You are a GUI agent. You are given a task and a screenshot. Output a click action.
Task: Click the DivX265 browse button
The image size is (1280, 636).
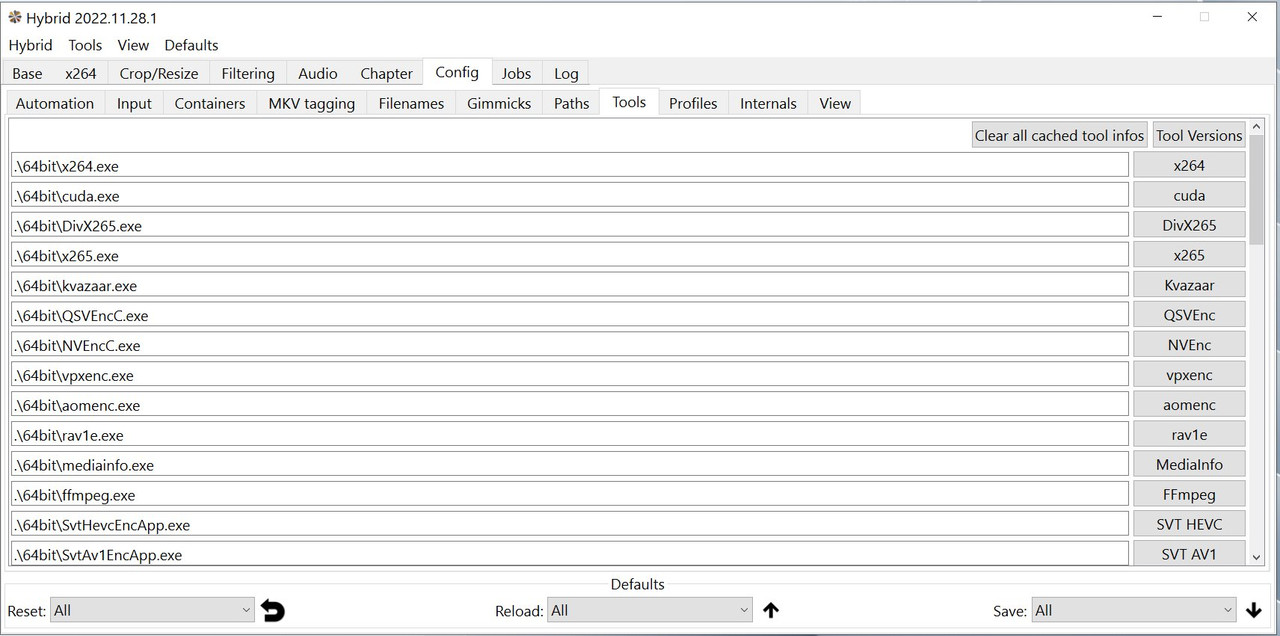1189,225
